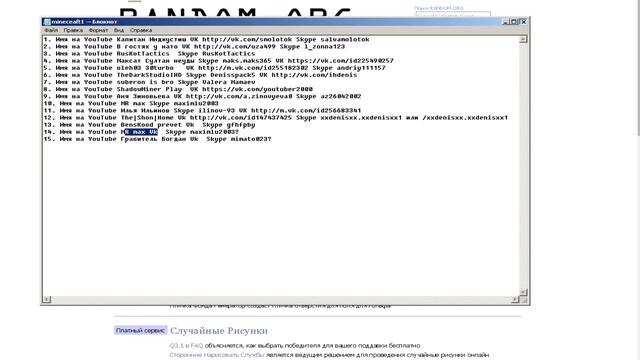Screen dimensions: 640x360
Task: Click the search field on the RANDOM.ORG page
Action: coord(453,15)
